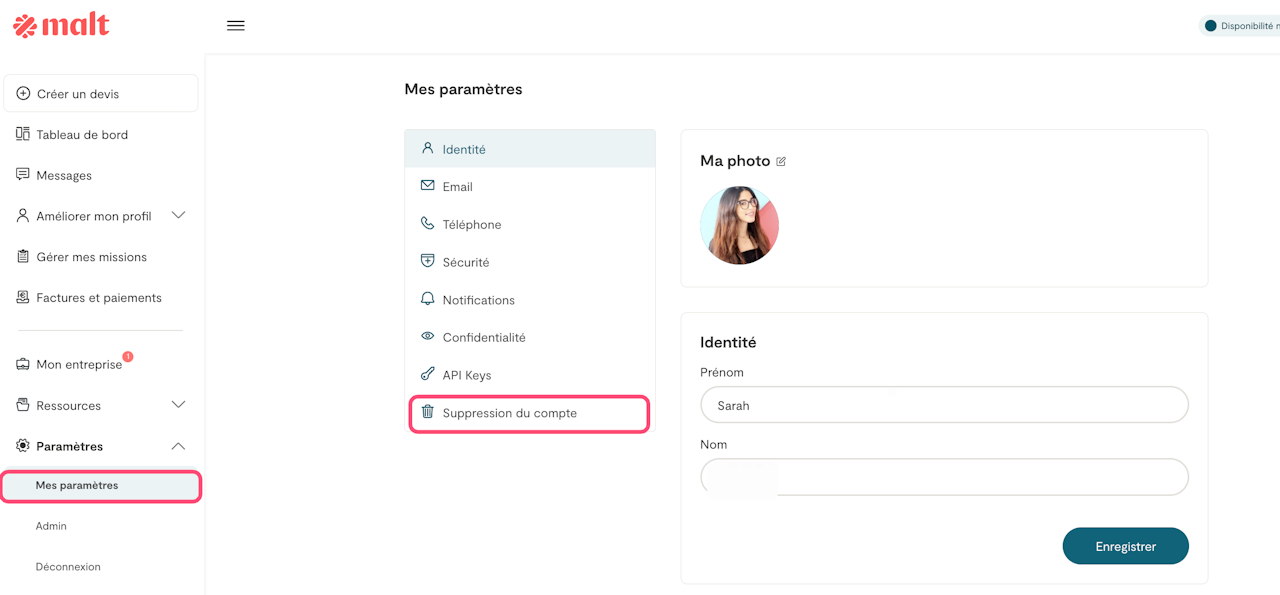Click the key icon for API Keys
The width and height of the screenshot is (1280, 595).
tap(427, 375)
